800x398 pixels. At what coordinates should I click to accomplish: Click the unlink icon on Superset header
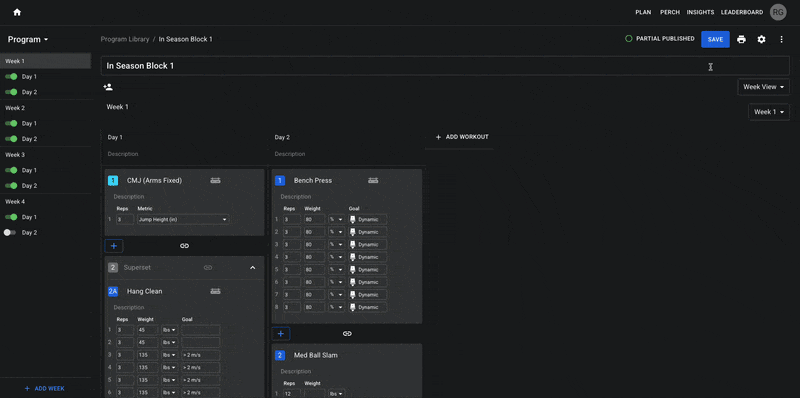tap(208, 267)
